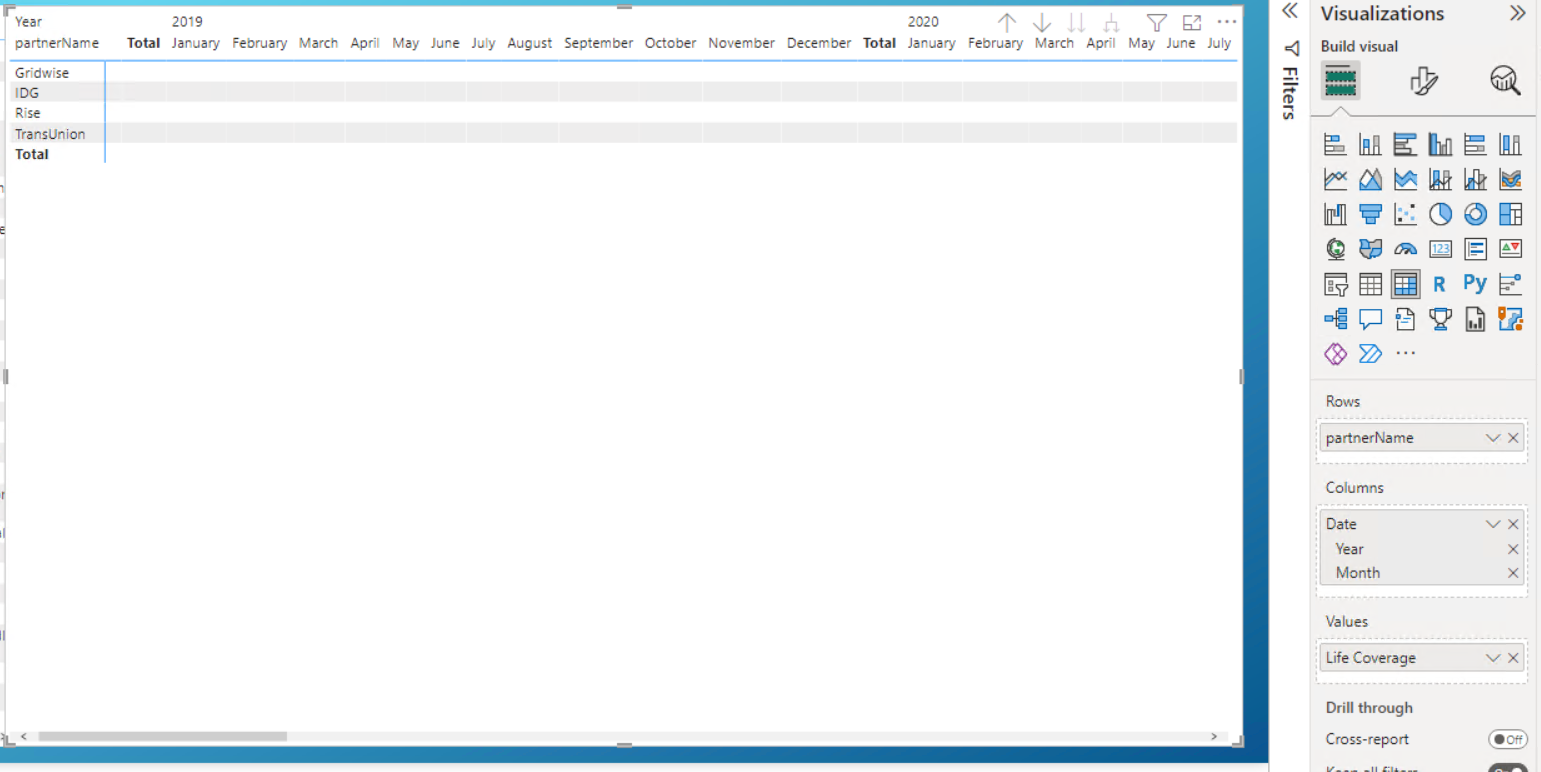Open the partnerName field dropdown chevron
Viewport: 1541px width, 772px height.
pyautogui.click(x=1493, y=438)
